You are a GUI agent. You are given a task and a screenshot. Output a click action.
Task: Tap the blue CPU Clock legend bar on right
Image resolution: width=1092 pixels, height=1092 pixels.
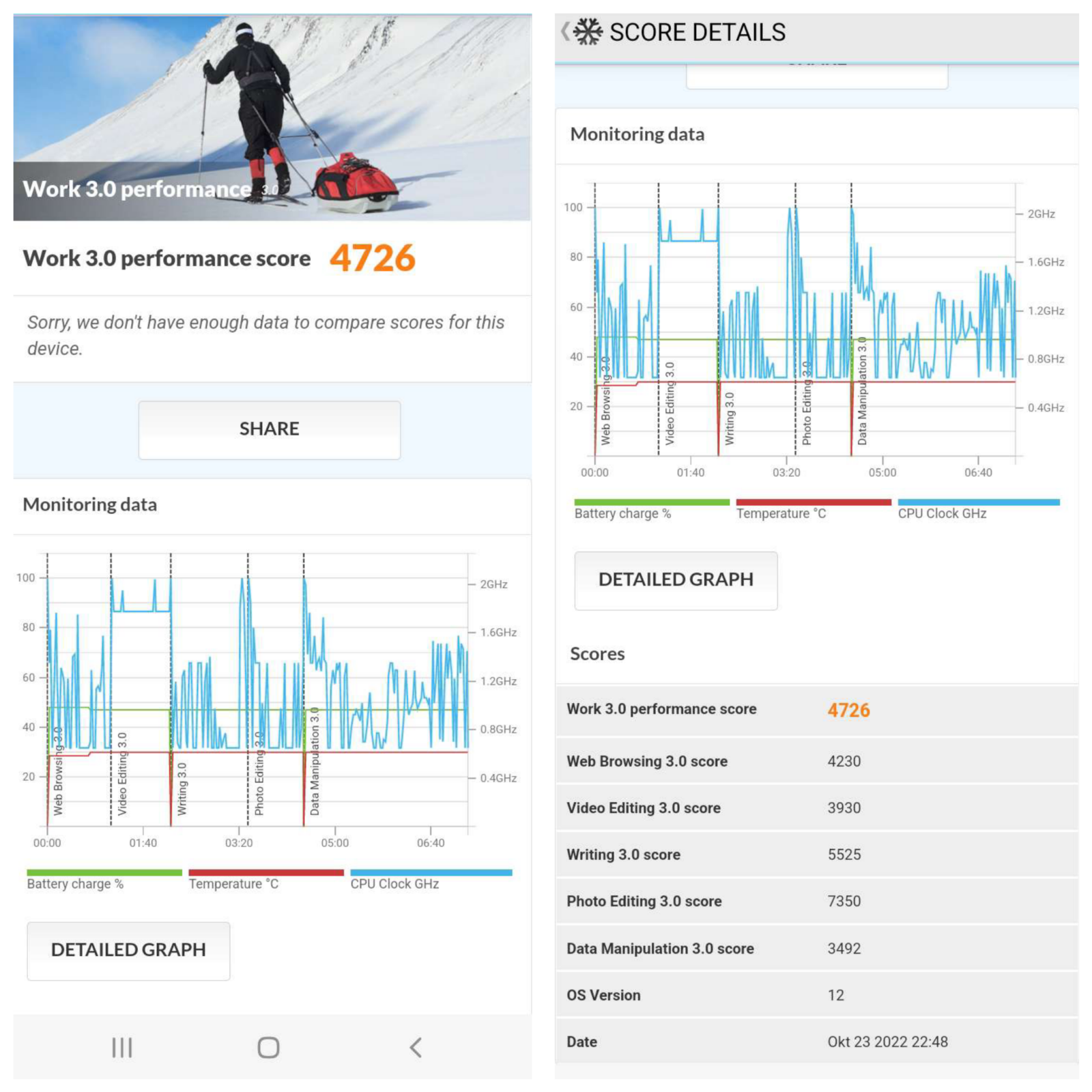(978, 502)
